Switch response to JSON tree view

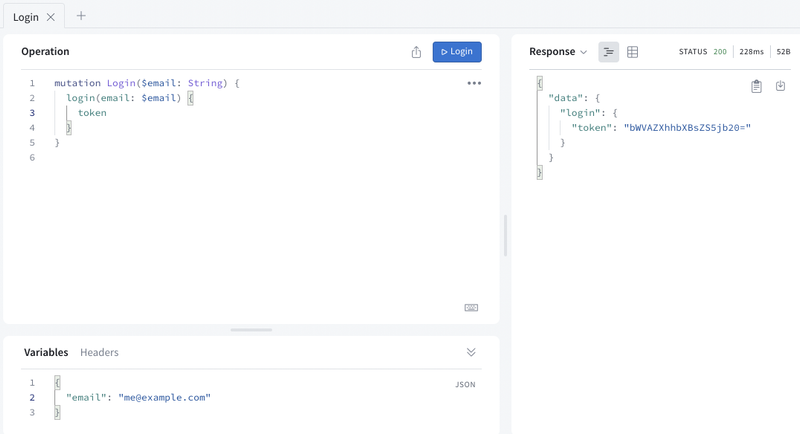pos(608,52)
